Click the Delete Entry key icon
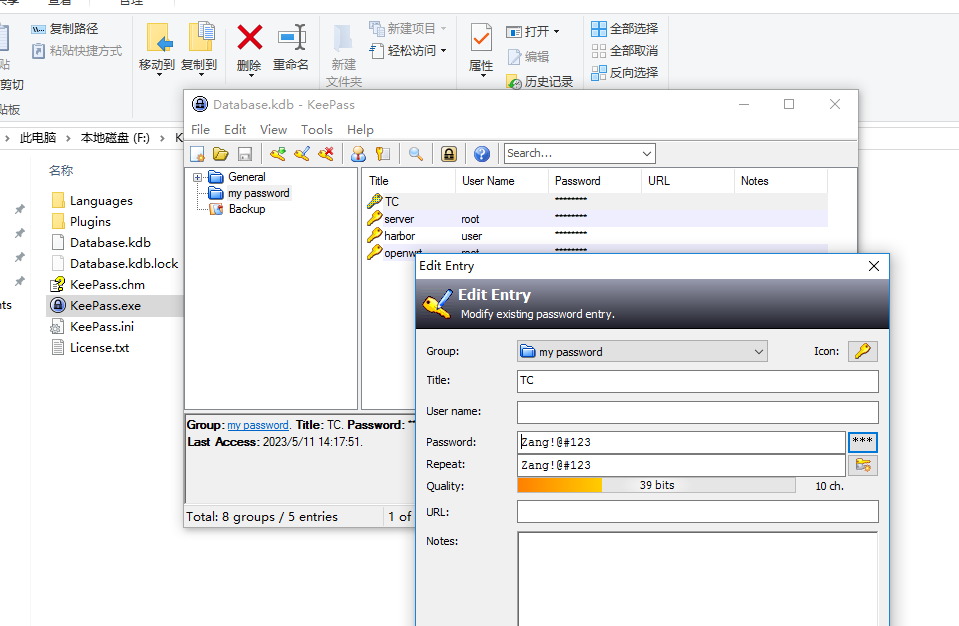 326,153
